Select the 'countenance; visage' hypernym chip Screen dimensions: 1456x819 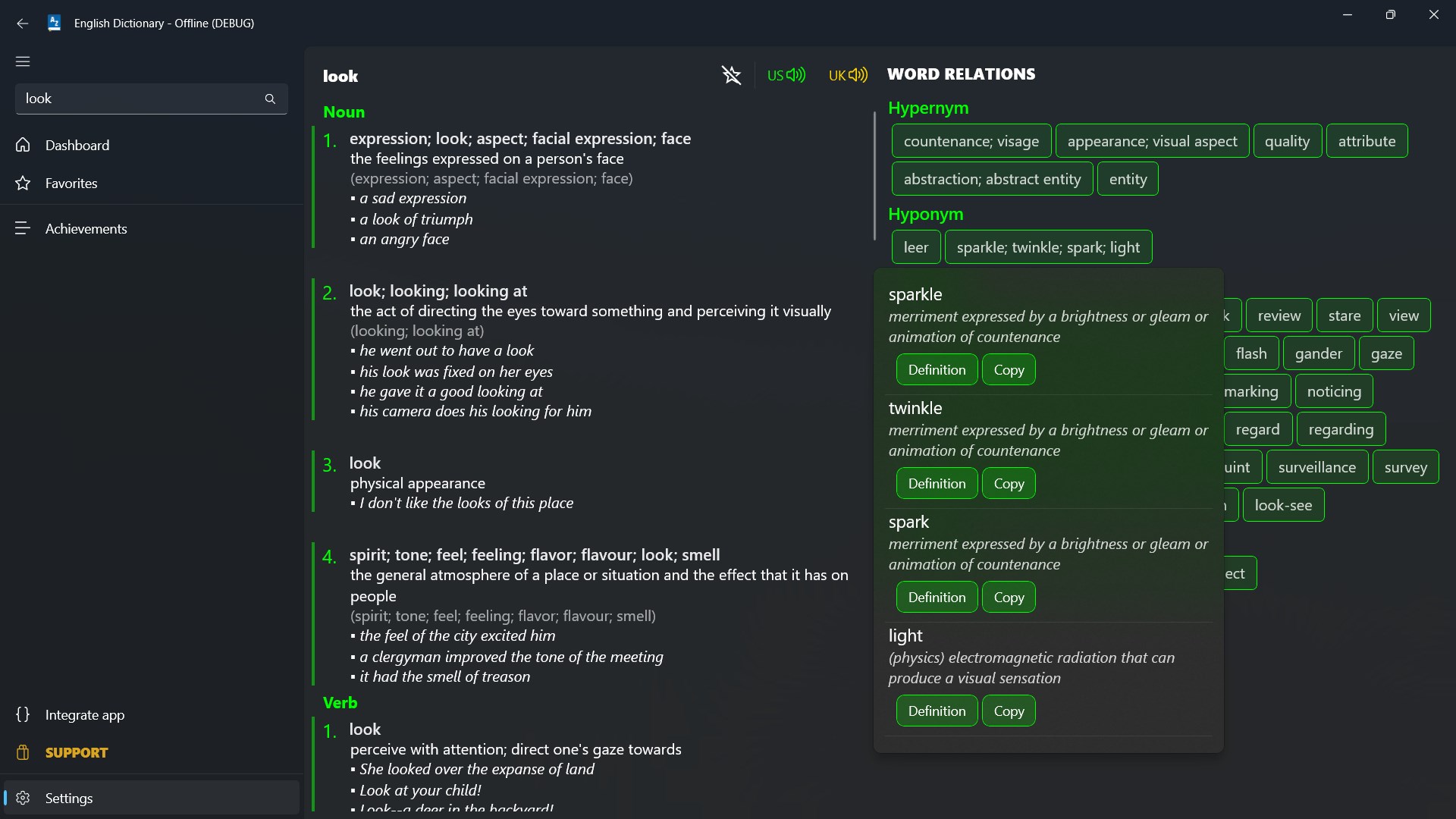point(971,140)
